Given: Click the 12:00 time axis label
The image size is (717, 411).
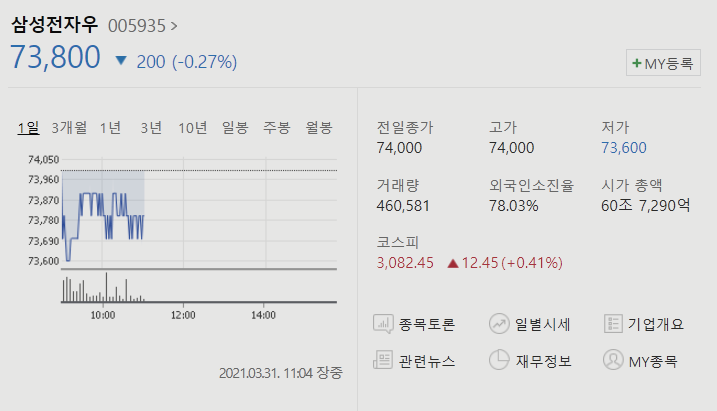Looking at the screenshot, I should (183, 315).
